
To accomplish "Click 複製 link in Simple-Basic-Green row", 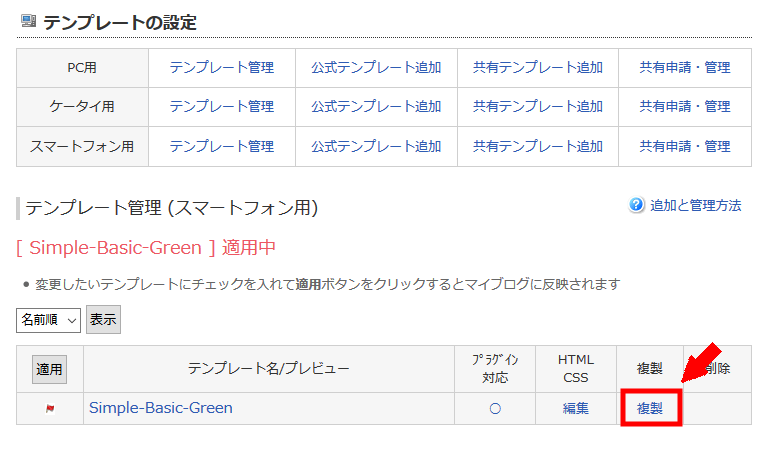I will point(650,408).
